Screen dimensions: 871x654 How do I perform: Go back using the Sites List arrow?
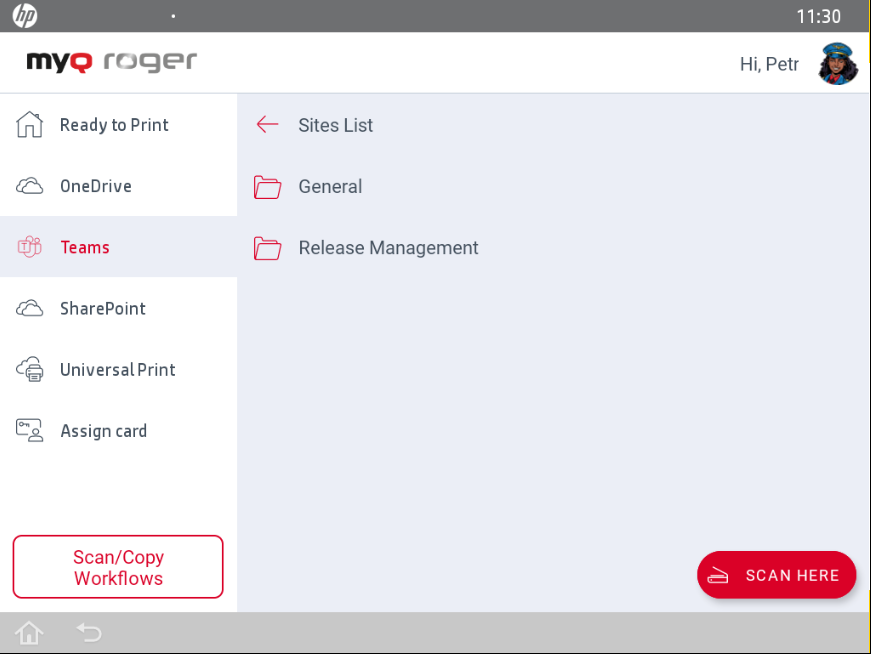coord(266,124)
